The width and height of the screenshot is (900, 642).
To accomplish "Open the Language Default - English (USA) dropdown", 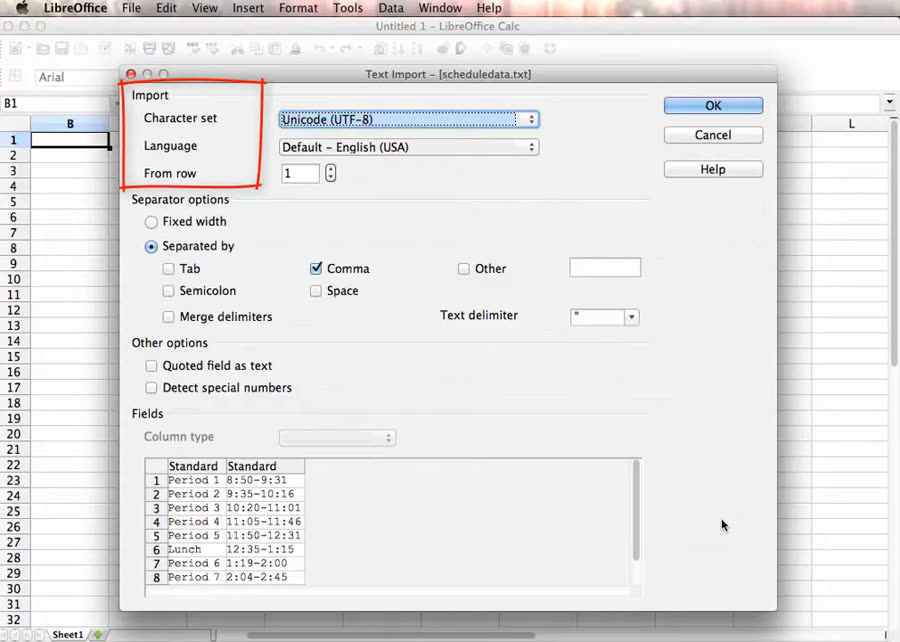I will (x=409, y=147).
